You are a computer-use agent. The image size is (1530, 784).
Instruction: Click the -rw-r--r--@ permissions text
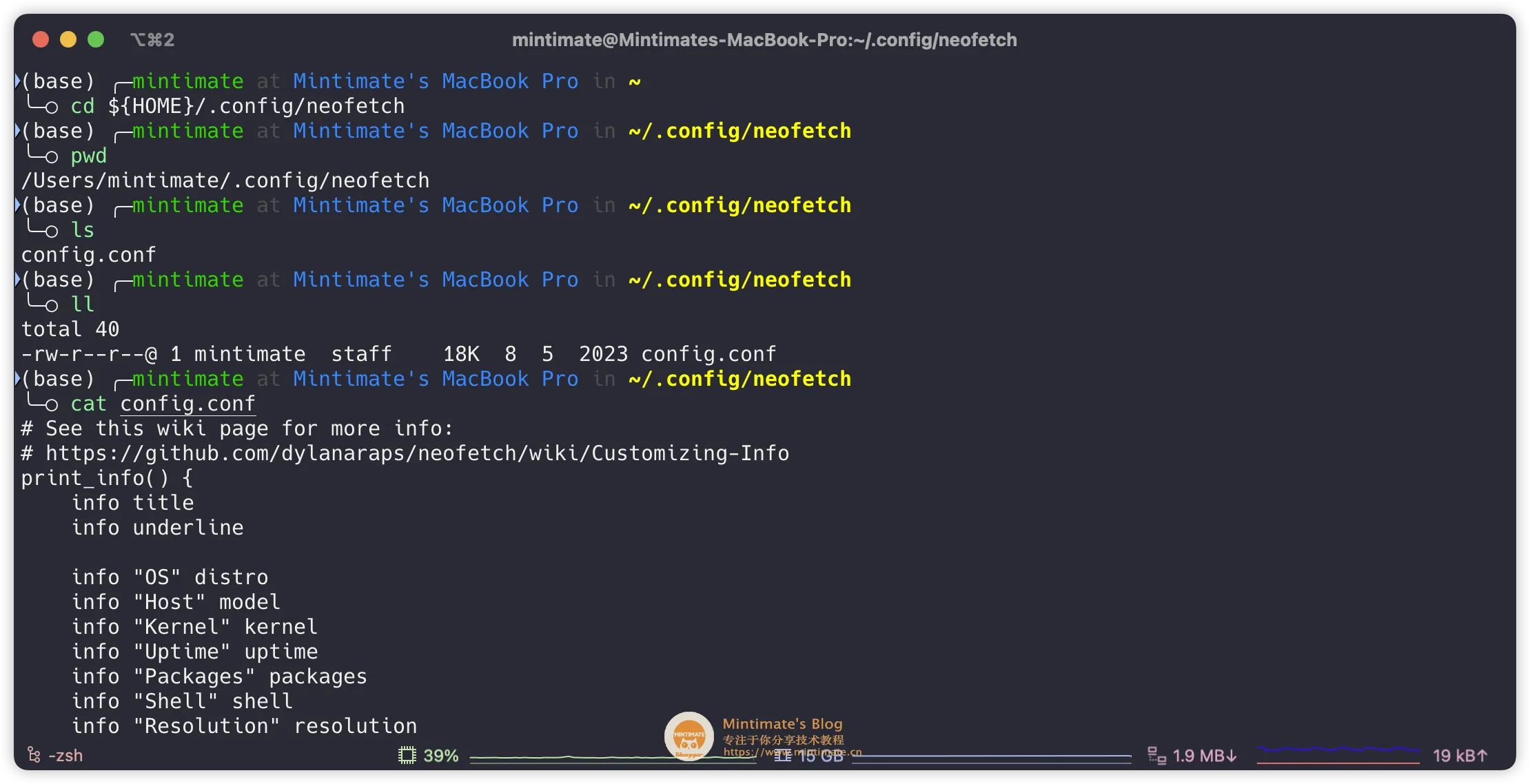[89, 354]
